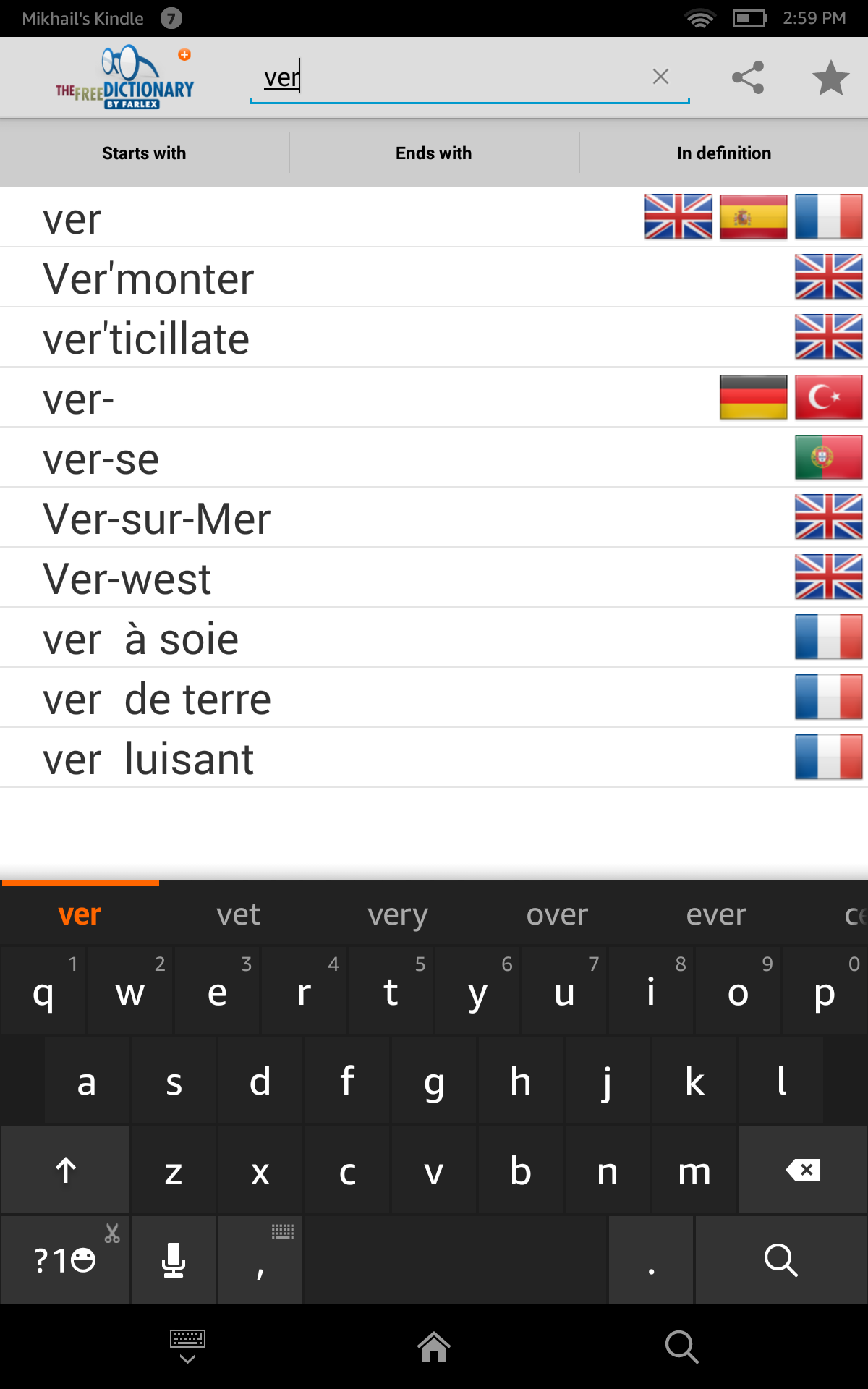Open the entry "Ver-sur-Mer"
The width and height of the screenshot is (868, 1389).
point(156,517)
